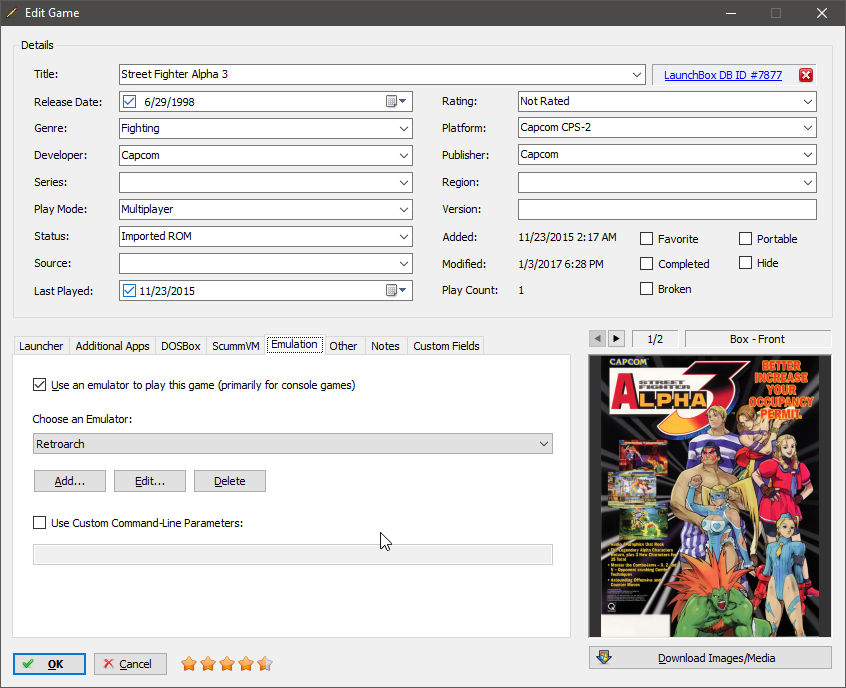Mark the game as Broken
Viewport: 846px width, 688px height.
click(x=646, y=289)
